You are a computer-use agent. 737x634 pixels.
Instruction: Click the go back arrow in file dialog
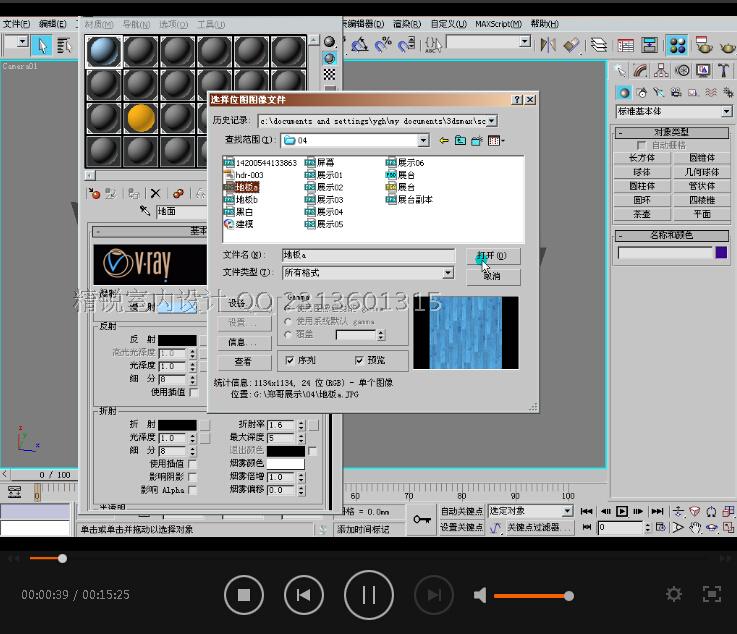444,140
